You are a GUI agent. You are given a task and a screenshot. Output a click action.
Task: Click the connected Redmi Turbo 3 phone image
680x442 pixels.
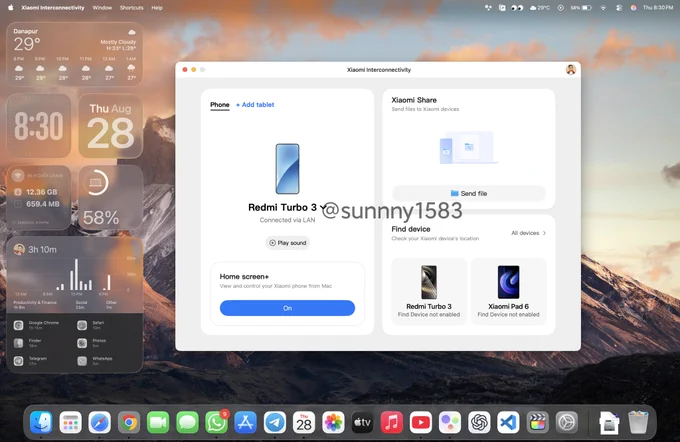(x=288, y=169)
